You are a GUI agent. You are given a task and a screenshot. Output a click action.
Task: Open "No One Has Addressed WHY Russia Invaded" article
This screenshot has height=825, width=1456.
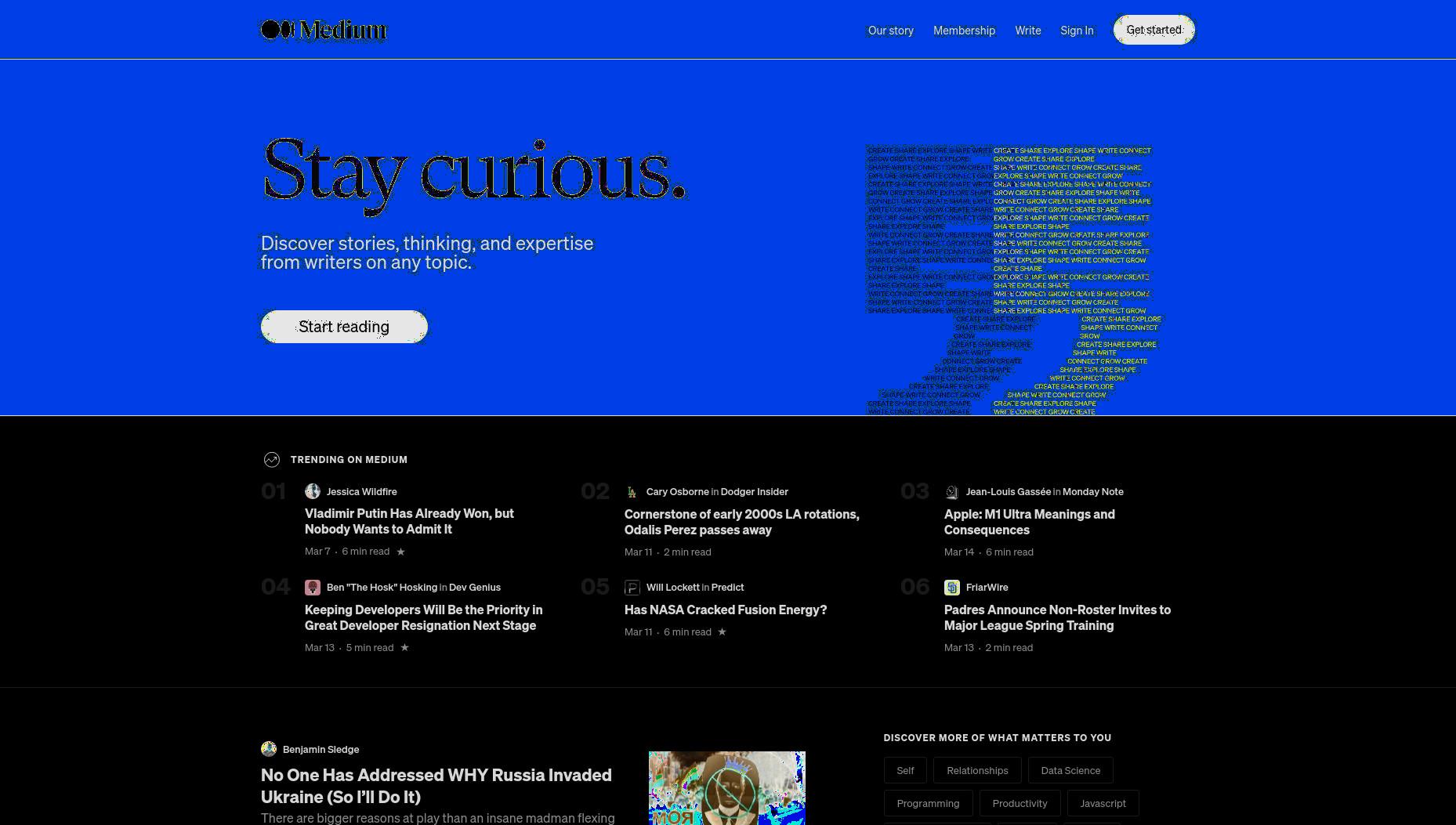436,785
